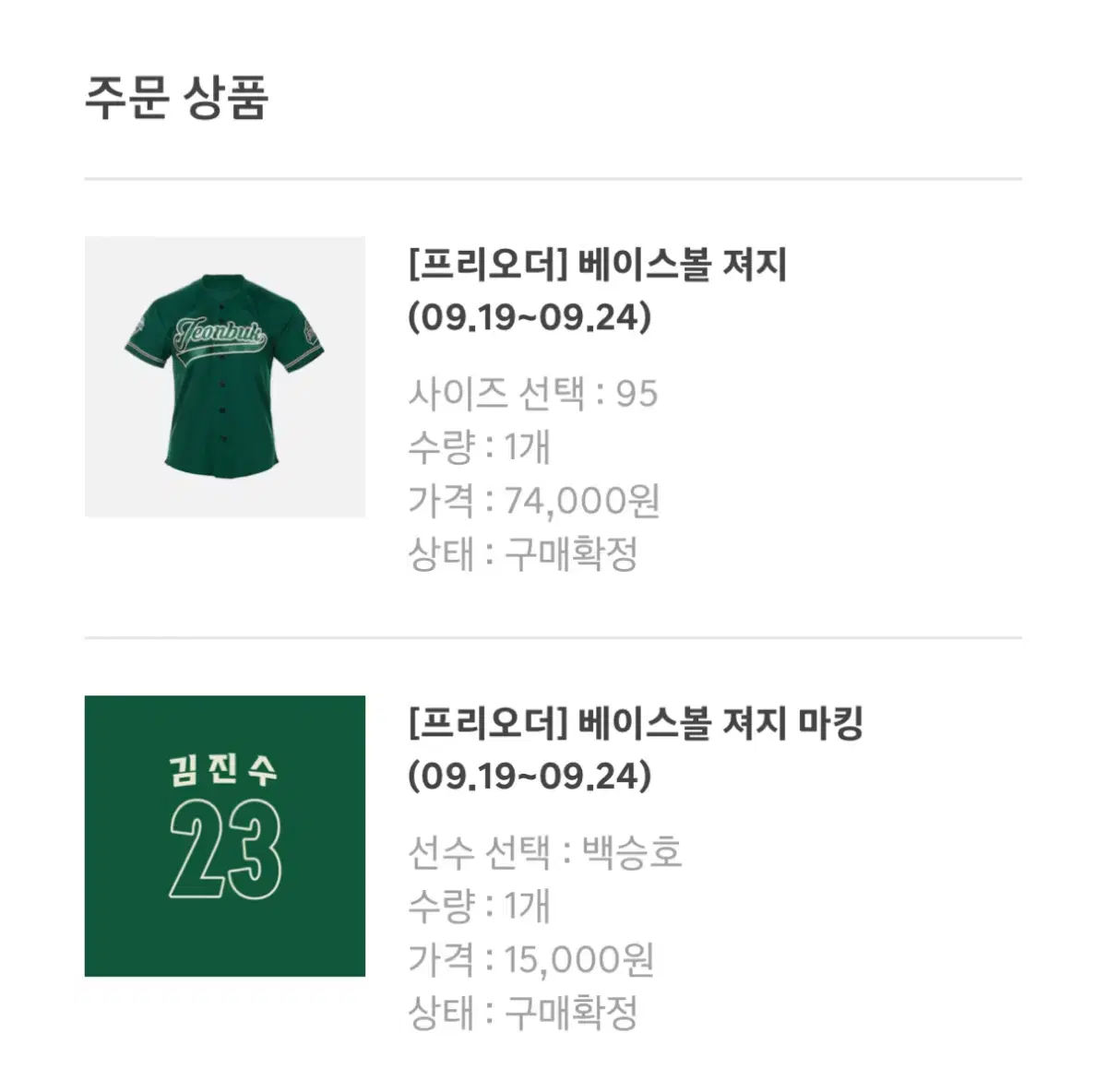Click the marking item's (09.19~09.24) date line
Image resolution: width=1107 pixels, height=1092 pixels.
point(530,776)
